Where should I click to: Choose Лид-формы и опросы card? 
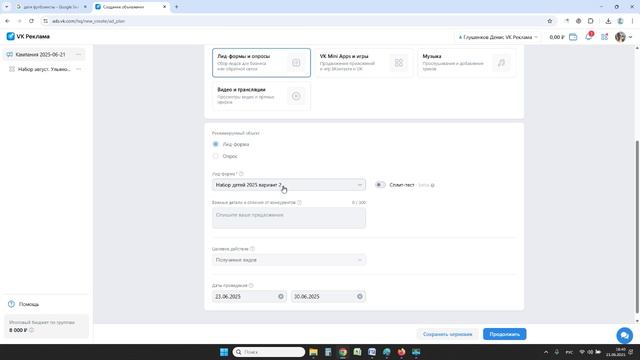tap(261, 62)
